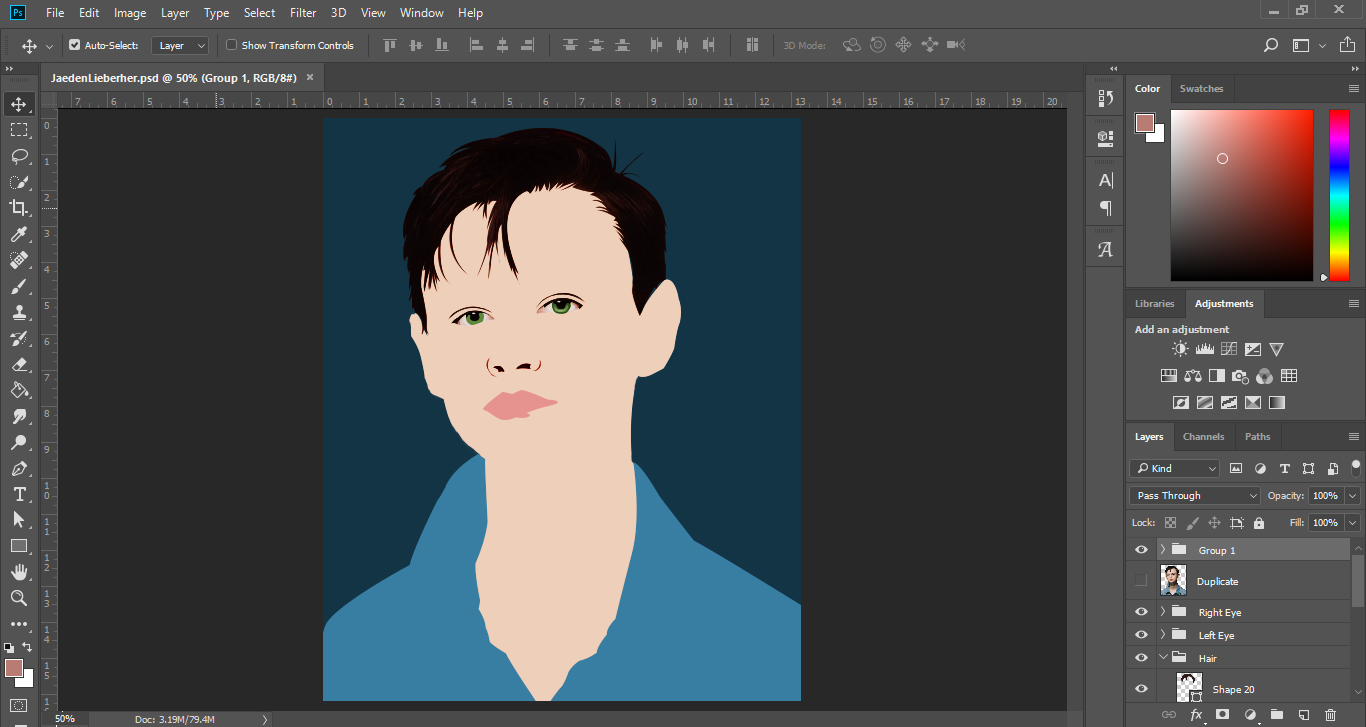Select the Eyedropper tool
This screenshot has width=1366, height=727.
point(18,234)
